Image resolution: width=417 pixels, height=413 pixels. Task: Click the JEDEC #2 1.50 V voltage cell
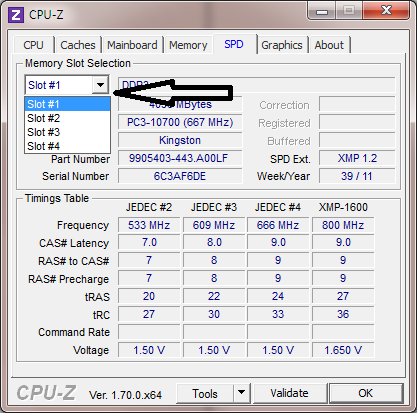pos(149,350)
